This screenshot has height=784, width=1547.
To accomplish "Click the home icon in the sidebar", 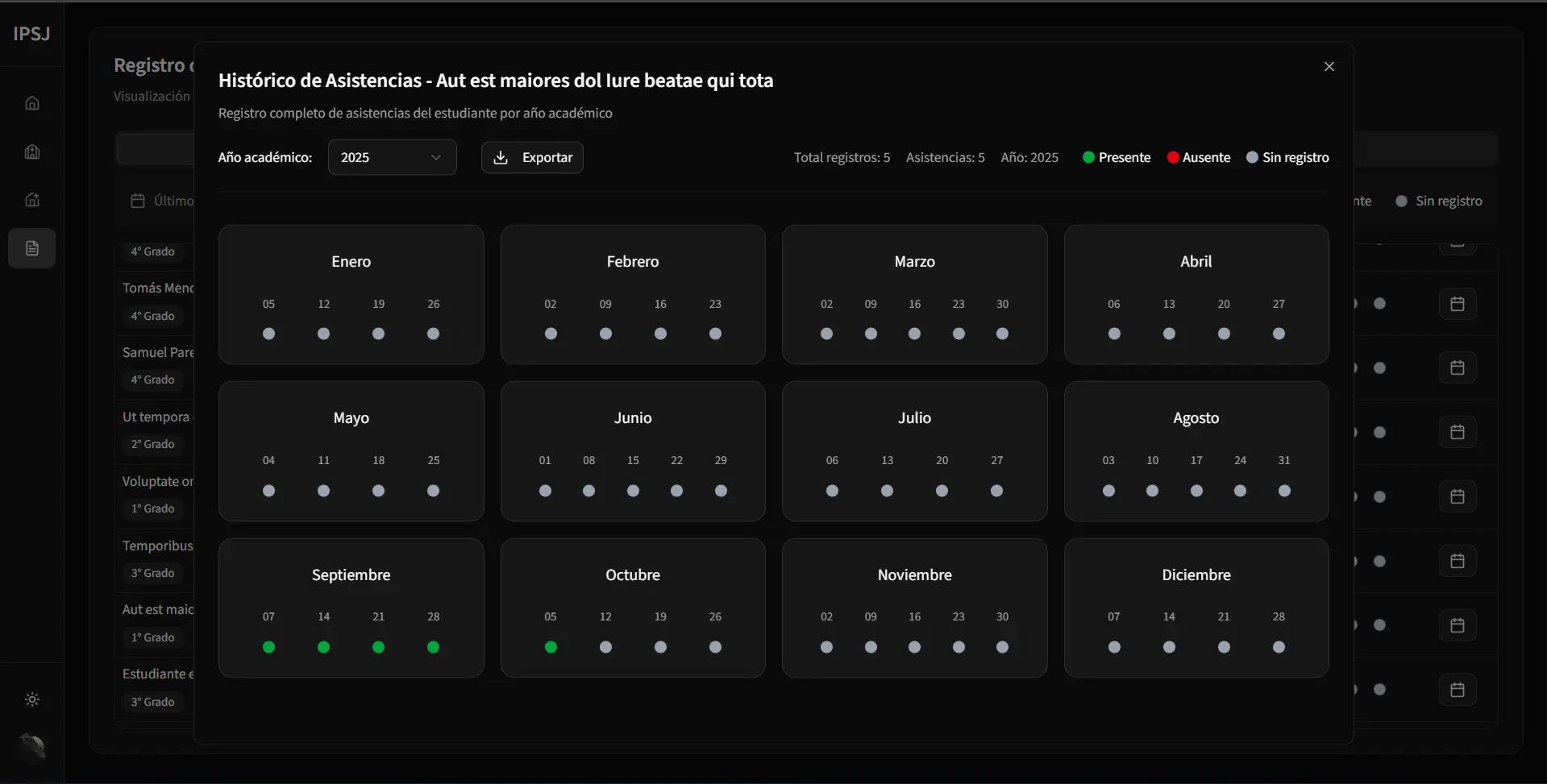I will (x=32, y=103).
